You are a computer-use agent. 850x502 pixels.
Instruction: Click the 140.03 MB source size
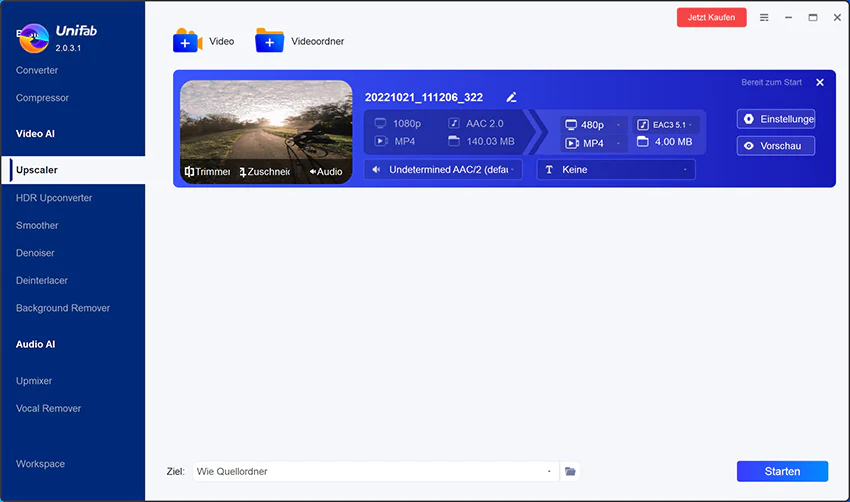(490, 141)
